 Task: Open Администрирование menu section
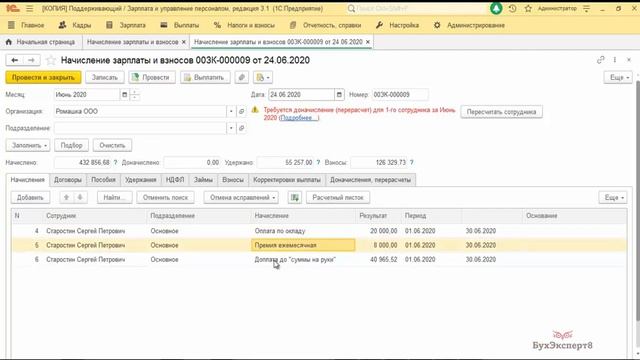469,25
